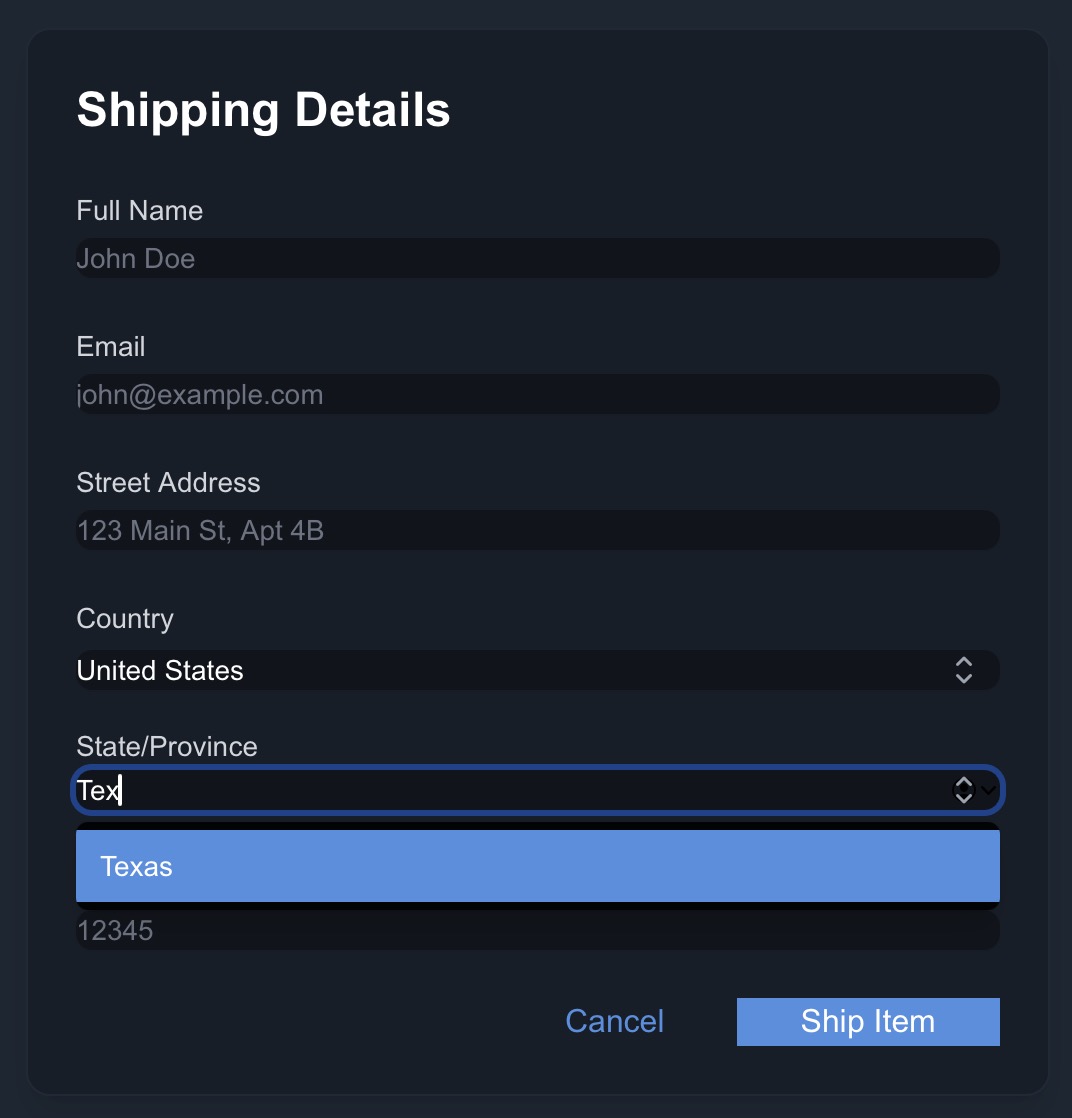Select Texas from the suggestion list
This screenshot has height=1118, width=1072.
(x=538, y=866)
